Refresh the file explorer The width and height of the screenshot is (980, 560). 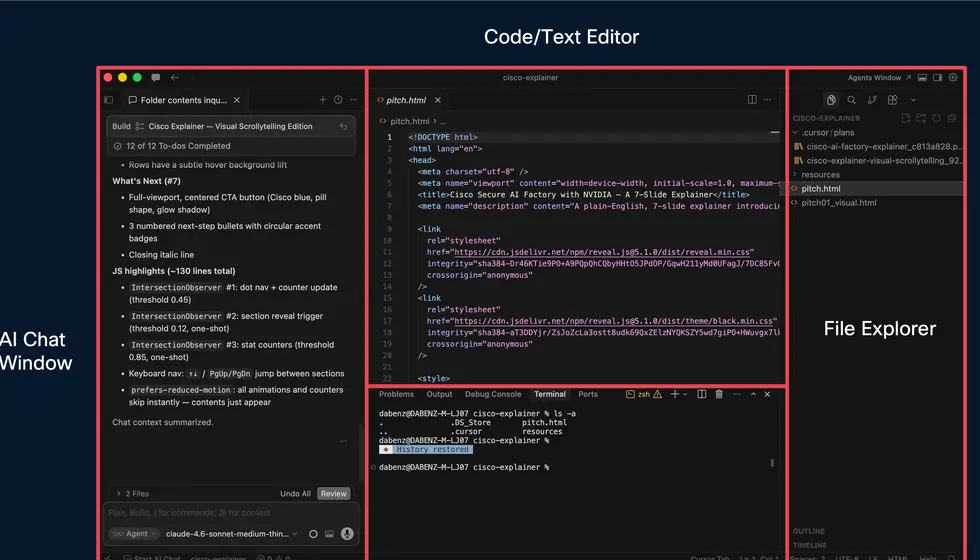936,118
